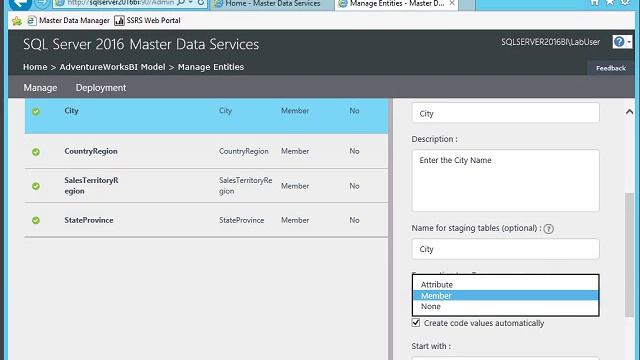Go to Home in breadcrumb
The image size is (640, 360).
click(x=35, y=67)
